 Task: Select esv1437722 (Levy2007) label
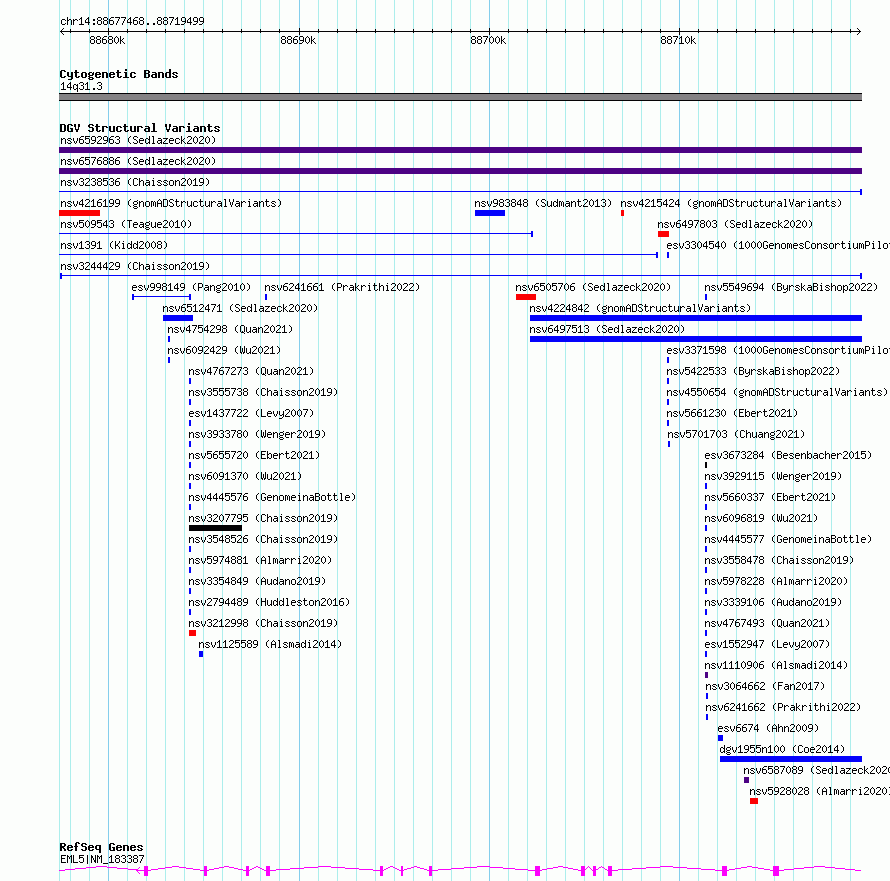point(251,413)
